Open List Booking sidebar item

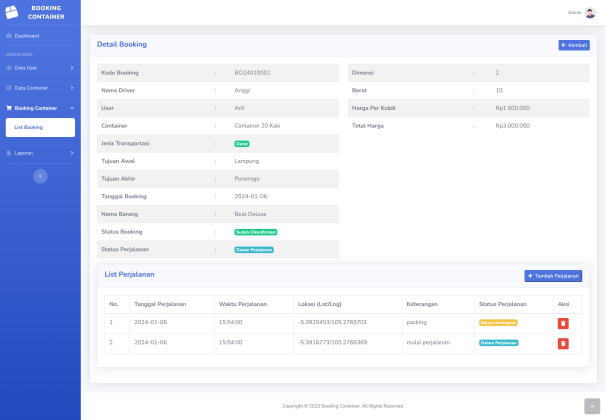[28, 127]
